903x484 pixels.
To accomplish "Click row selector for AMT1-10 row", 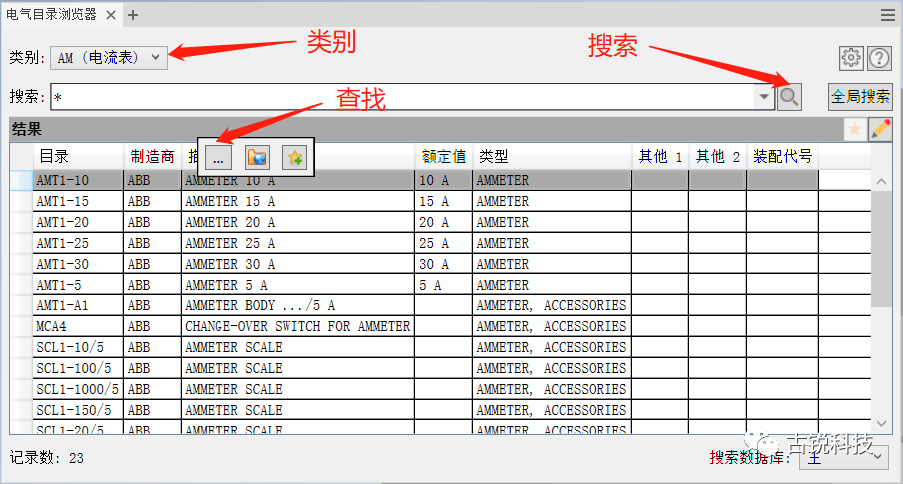I will coord(21,180).
